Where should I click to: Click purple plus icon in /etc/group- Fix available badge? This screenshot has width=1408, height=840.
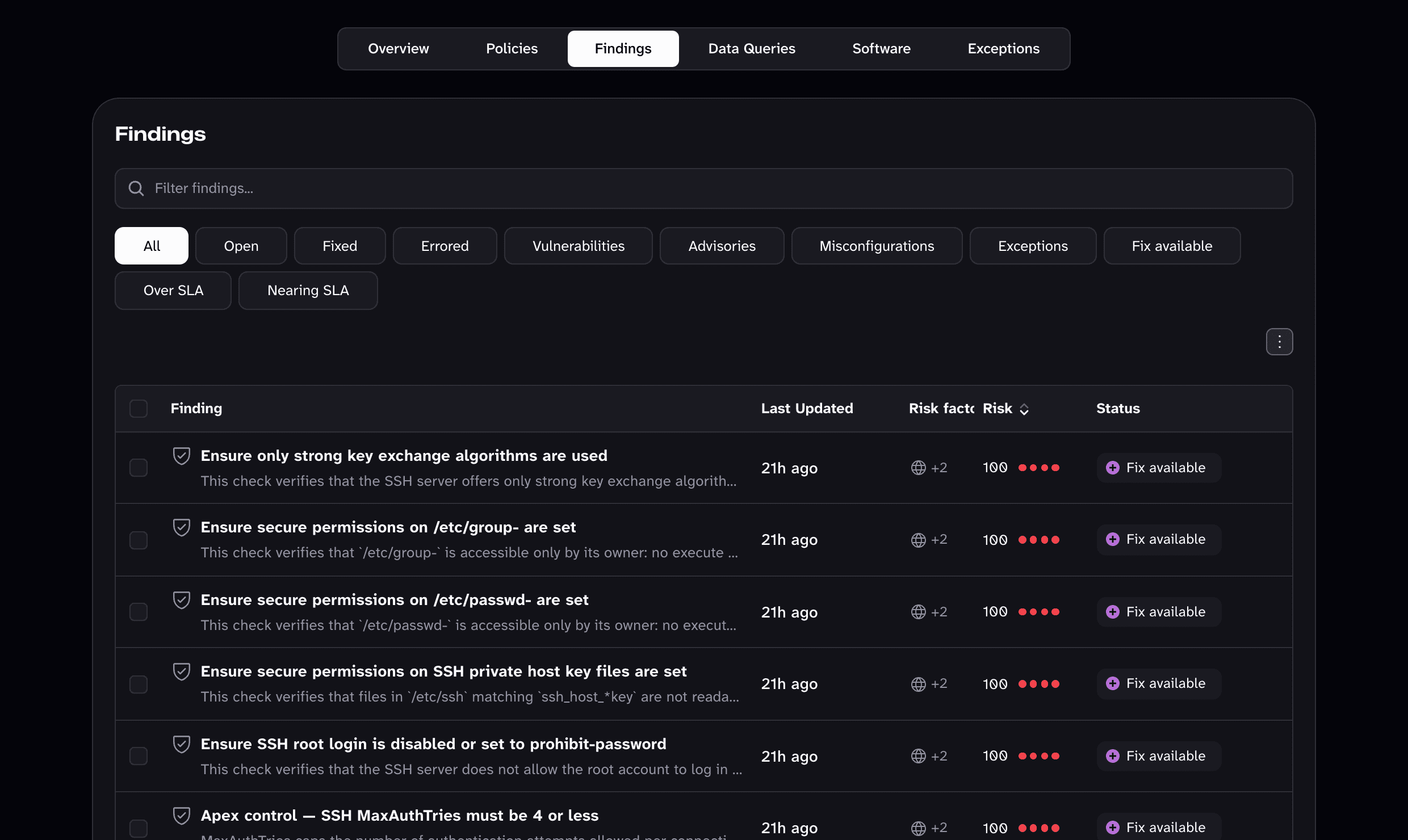click(1113, 539)
